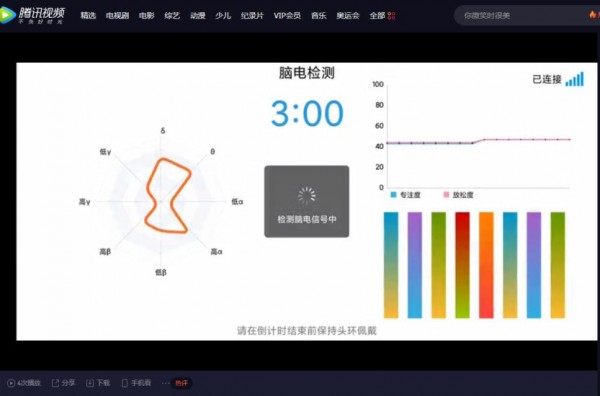Download the video via 下载
The width and height of the screenshot is (600, 396).
98,383
